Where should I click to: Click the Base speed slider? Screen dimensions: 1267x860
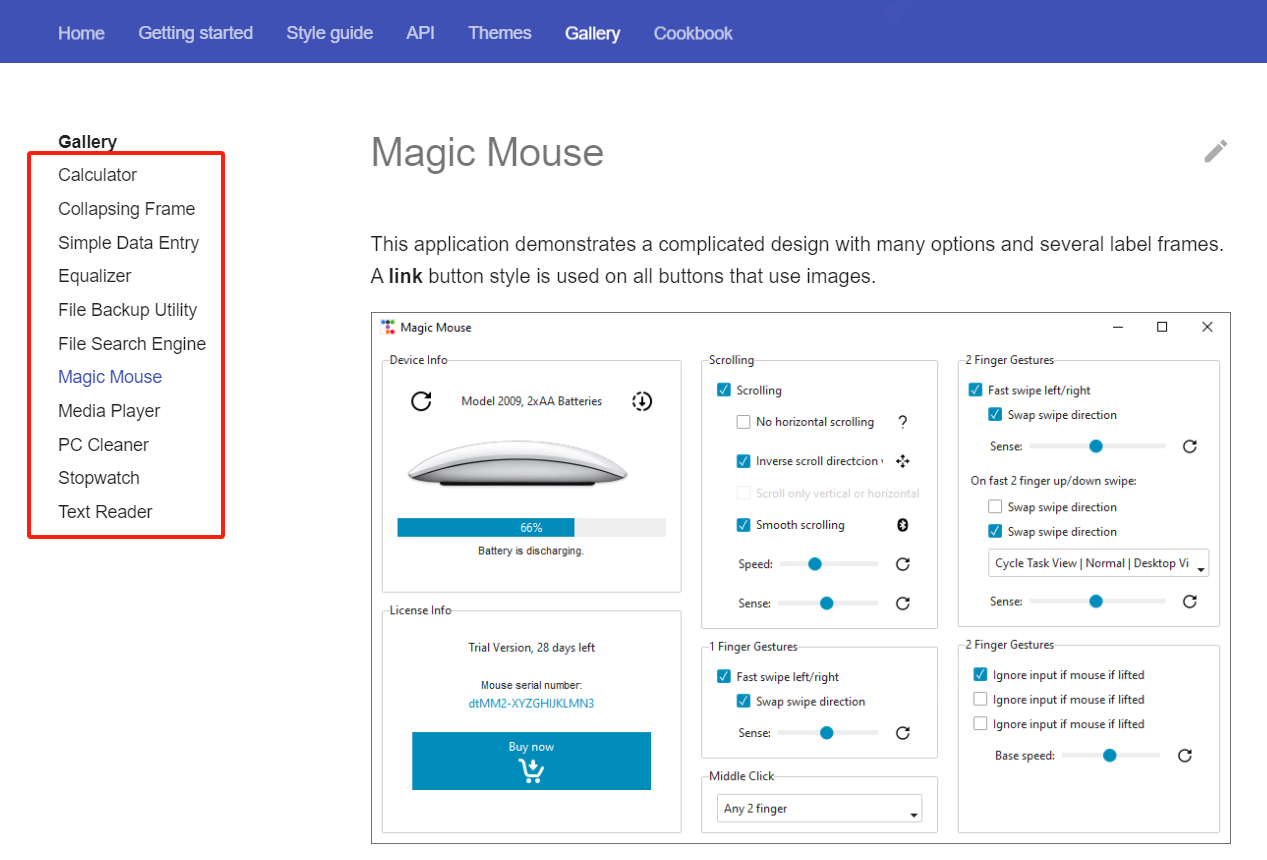[1110, 756]
